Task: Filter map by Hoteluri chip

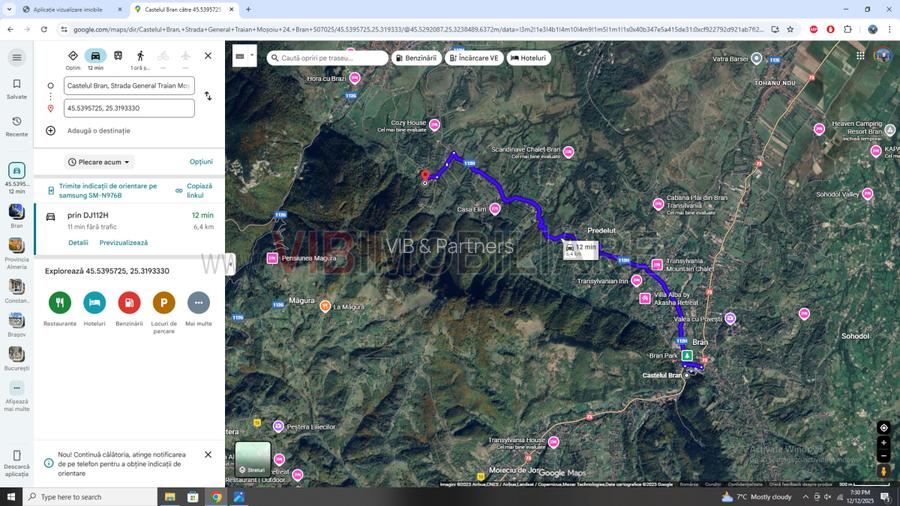Action: pos(529,58)
